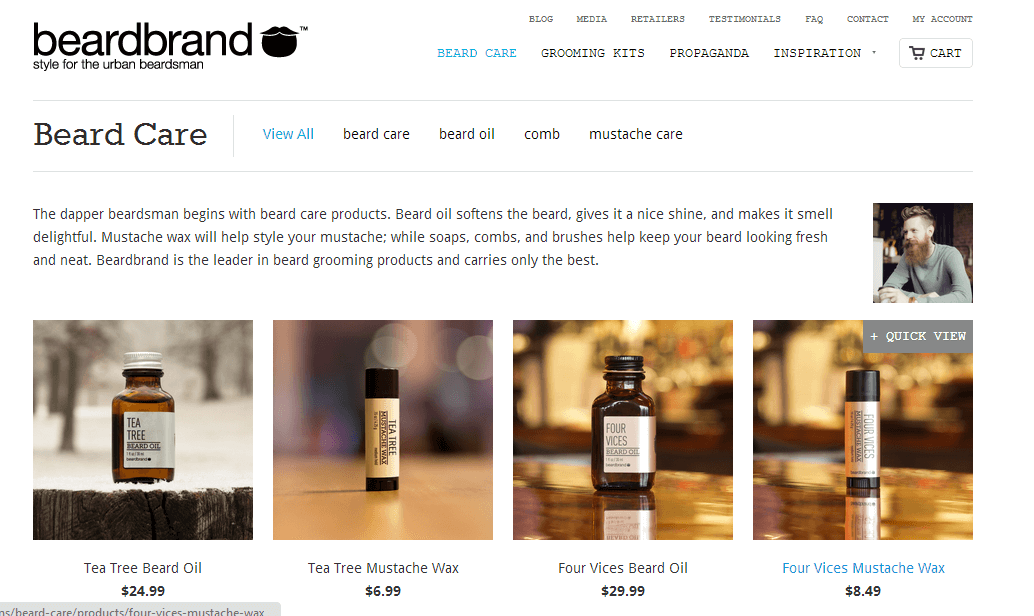The height and width of the screenshot is (616, 1034).
Task: Open the Retailers page
Action: [x=657, y=19]
